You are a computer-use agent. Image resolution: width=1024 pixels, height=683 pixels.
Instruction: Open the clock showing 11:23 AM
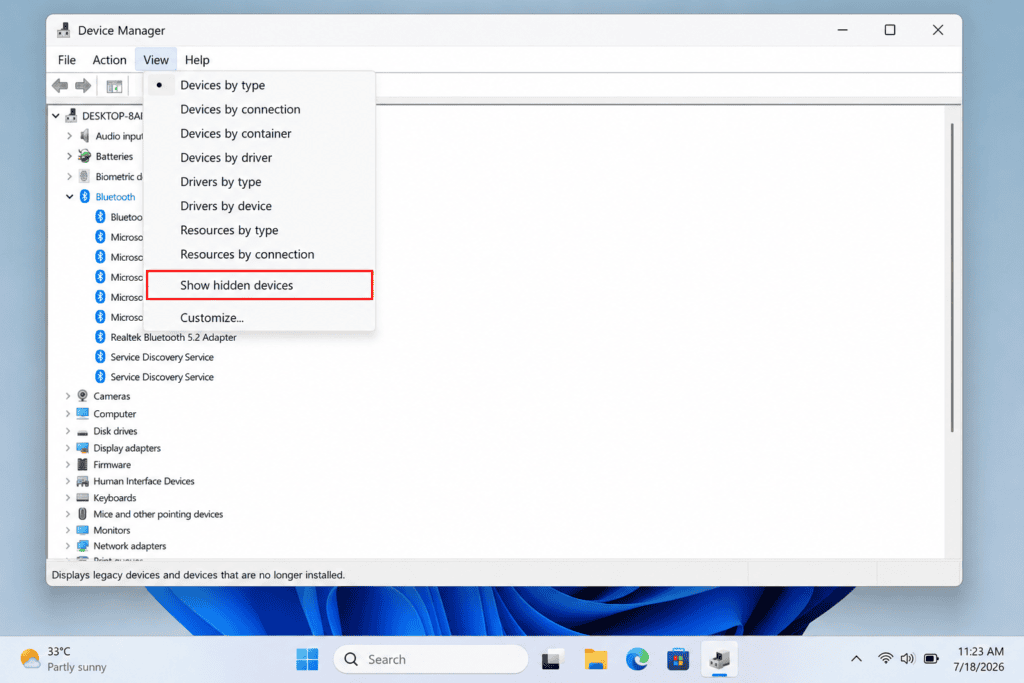coord(980,659)
